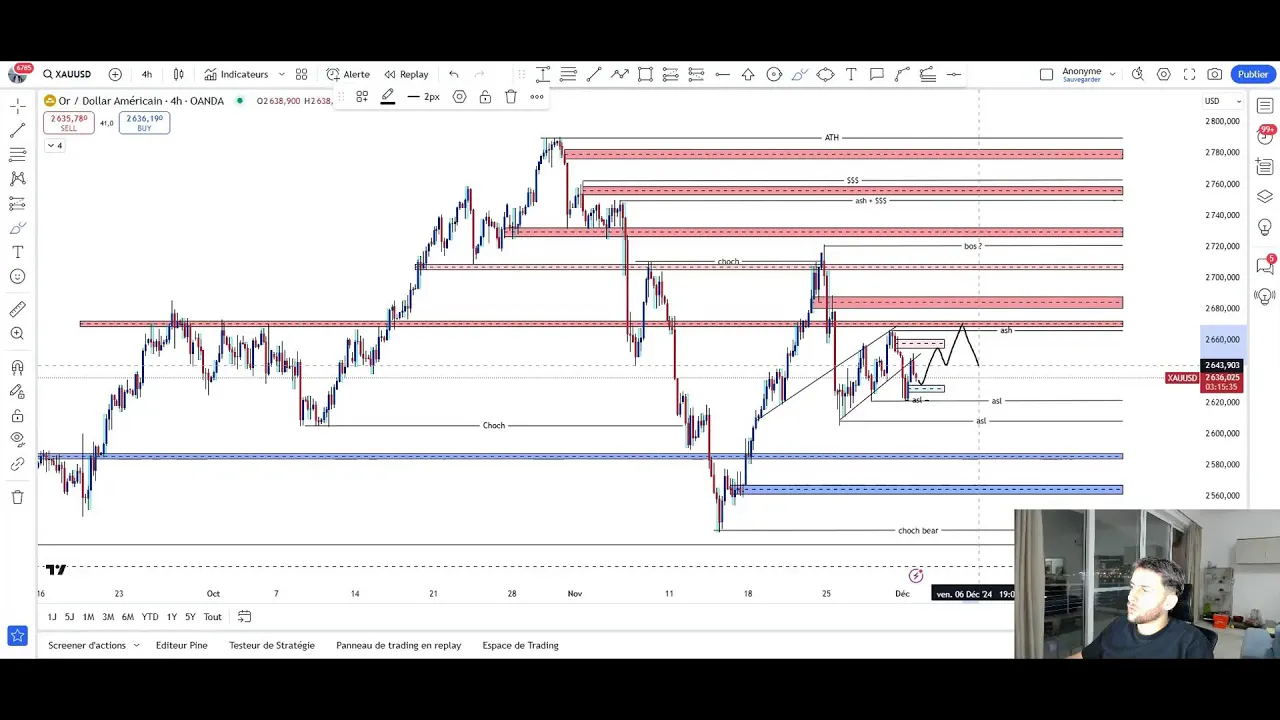Open the Editeur Pine tab

[181, 645]
